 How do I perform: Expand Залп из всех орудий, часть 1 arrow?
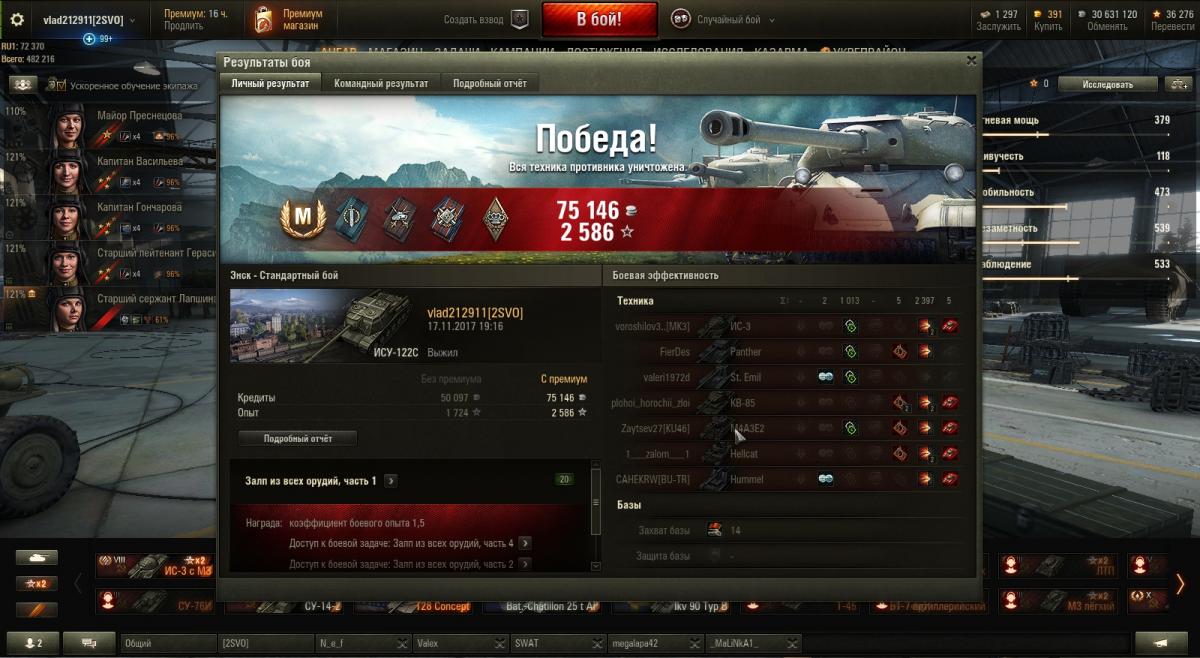pos(390,481)
